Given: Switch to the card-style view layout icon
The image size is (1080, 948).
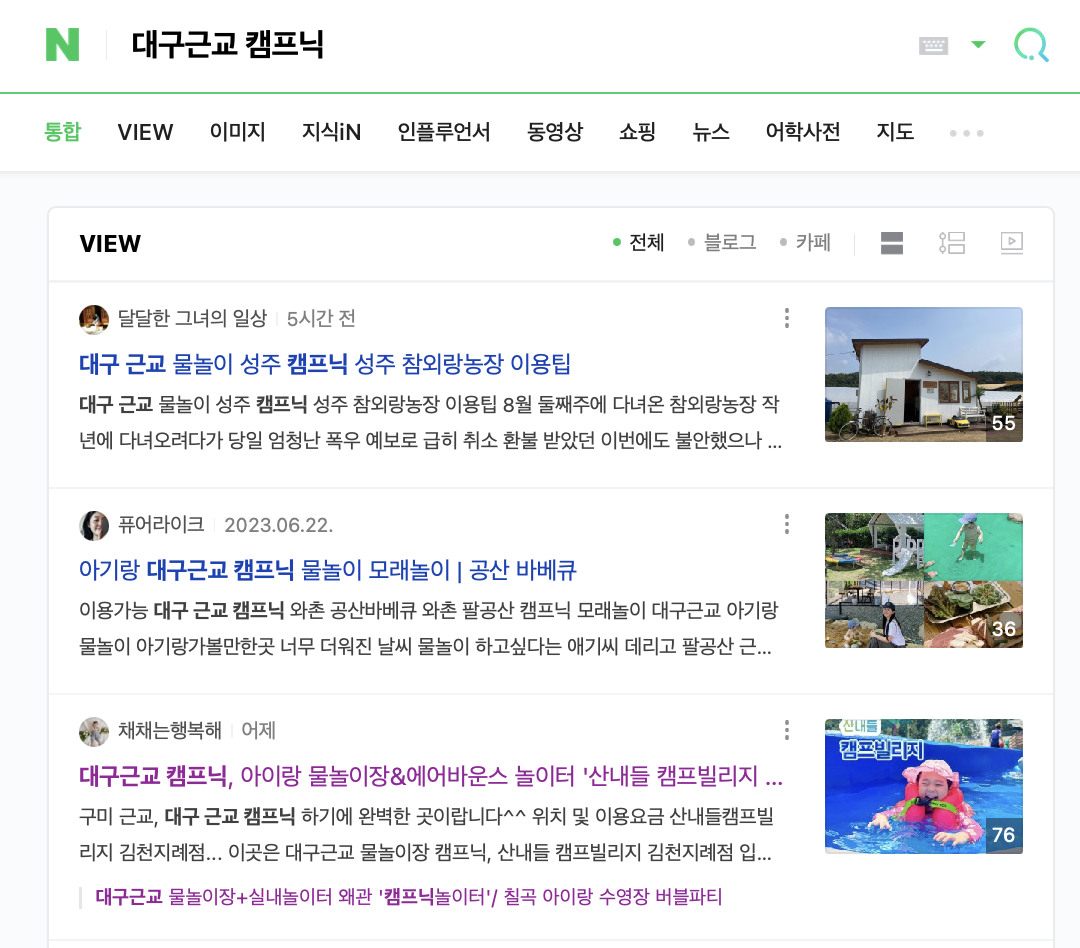Looking at the screenshot, I should 891,243.
